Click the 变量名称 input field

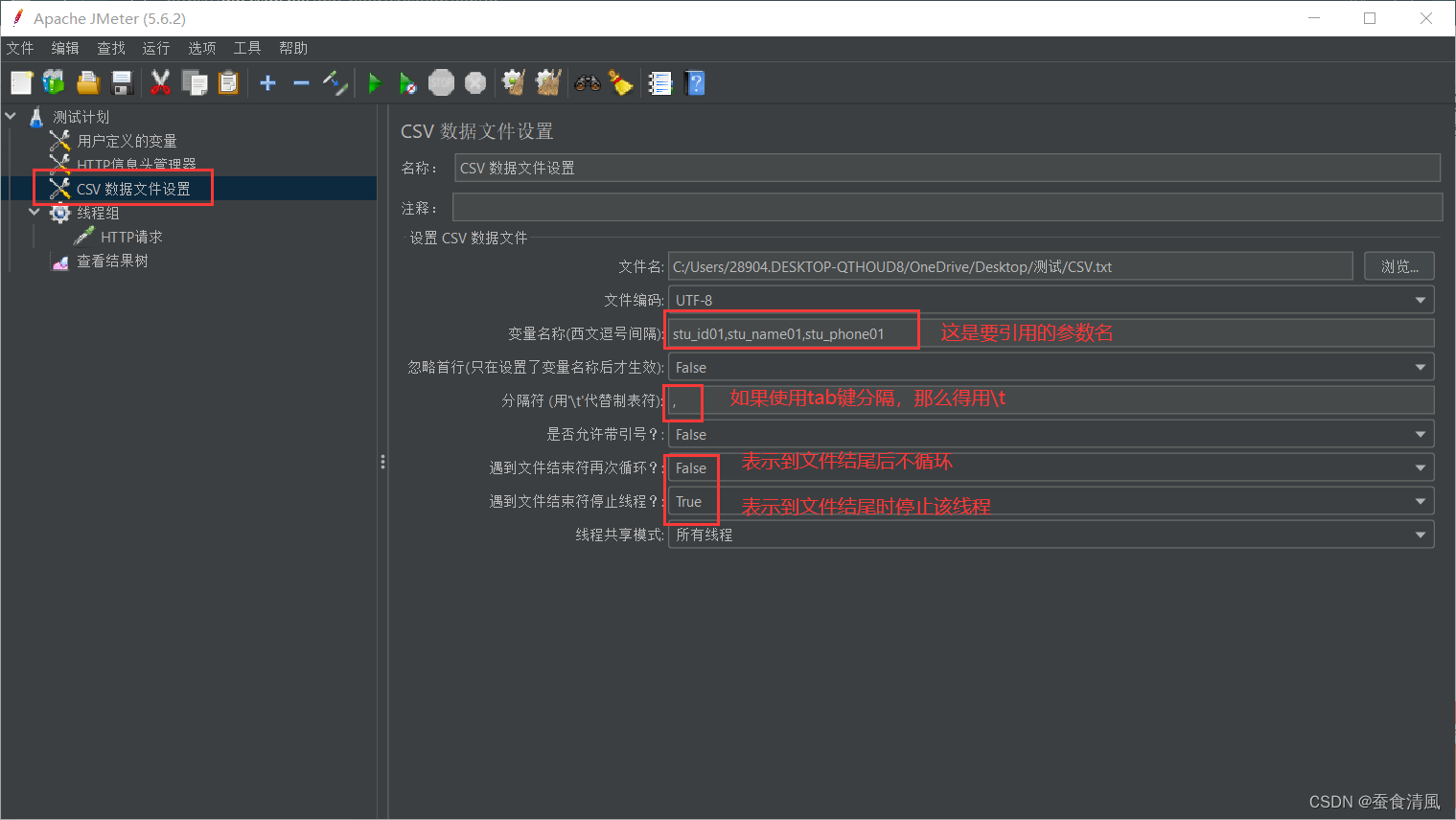point(1052,333)
